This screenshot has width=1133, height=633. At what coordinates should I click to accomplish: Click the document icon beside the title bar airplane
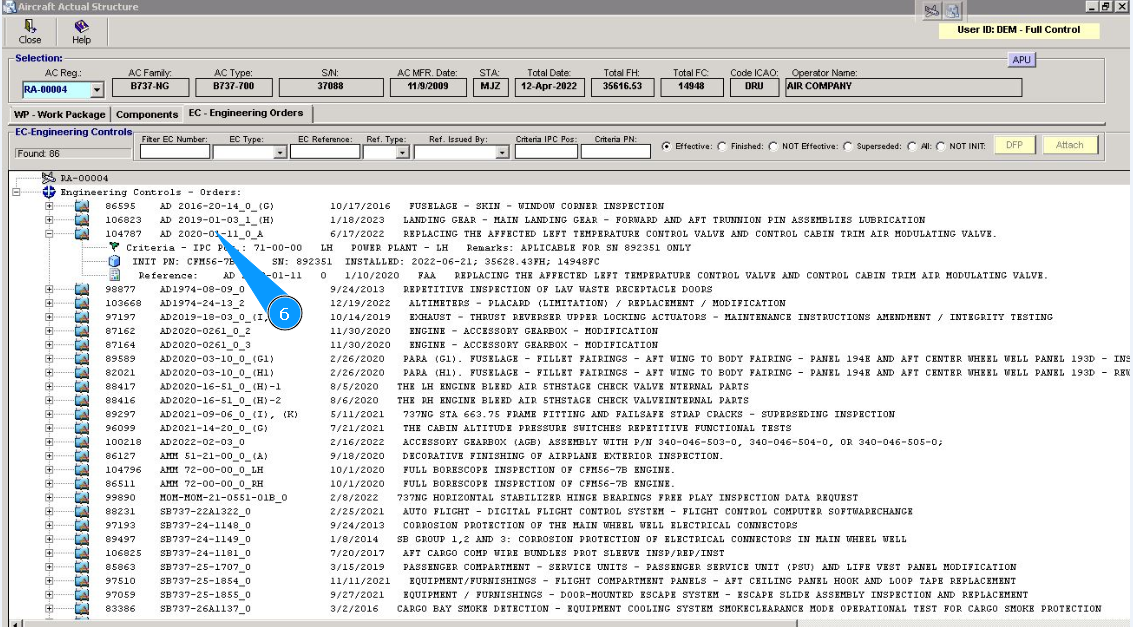[953, 10]
